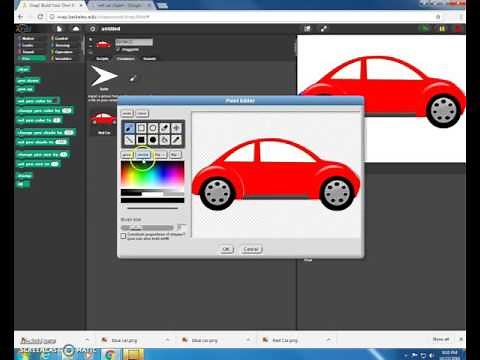
Task: Select the Variables block category
Action: click(65, 59)
